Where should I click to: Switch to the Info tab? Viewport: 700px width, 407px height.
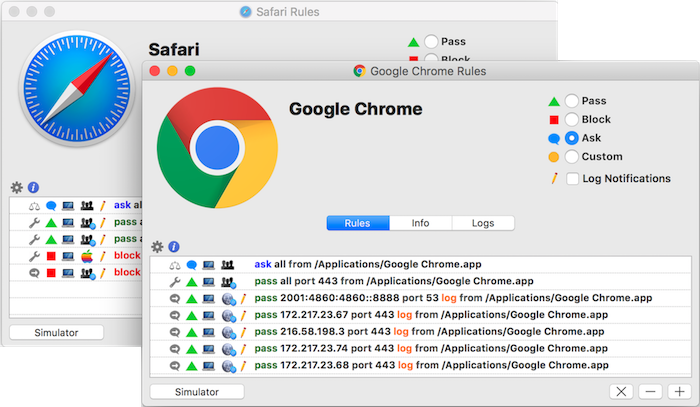click(x=421, y=223)
